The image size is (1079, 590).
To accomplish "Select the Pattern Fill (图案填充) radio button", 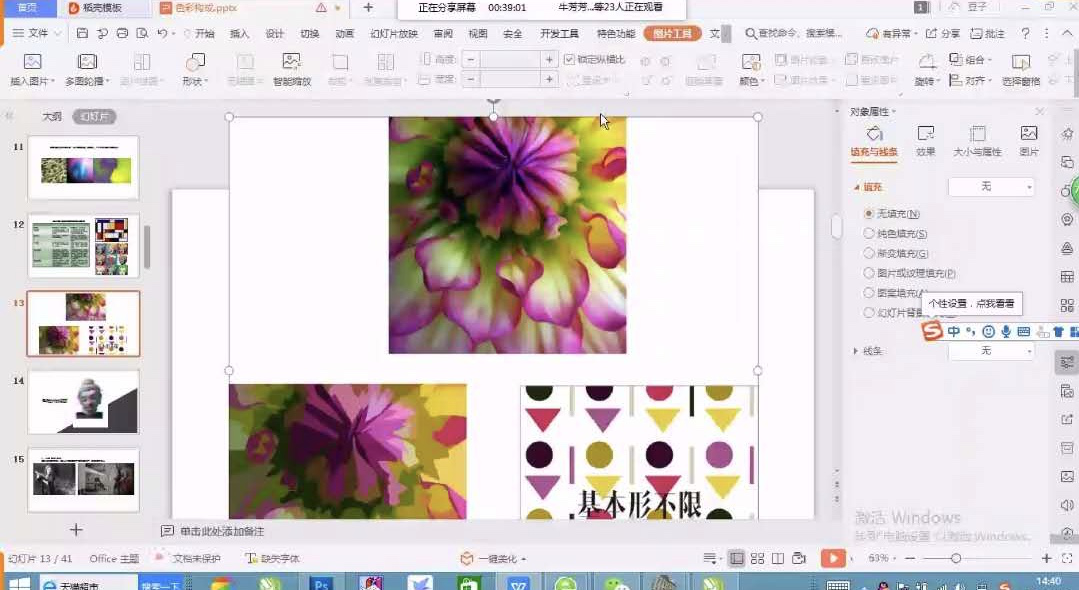I will click(x=868, y=293).
